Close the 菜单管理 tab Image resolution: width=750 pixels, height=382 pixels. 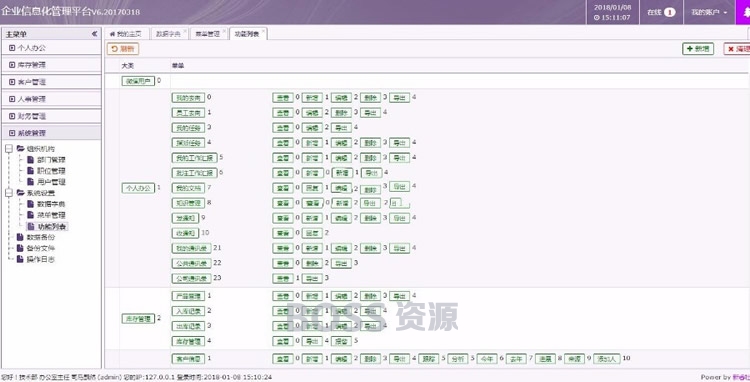[x=224, y=32]
